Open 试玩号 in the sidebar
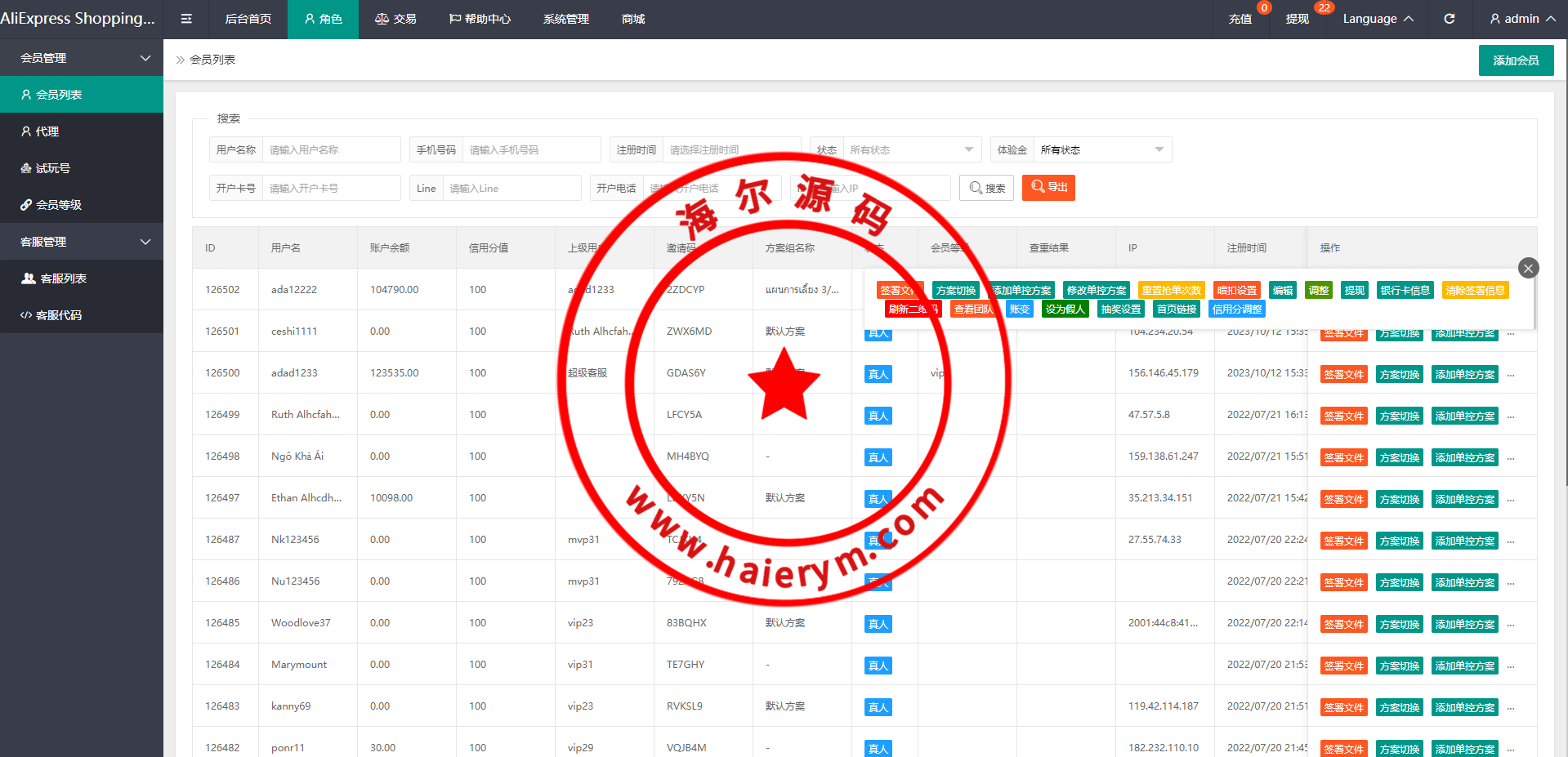1568x757 pixels. pos(82,168)
